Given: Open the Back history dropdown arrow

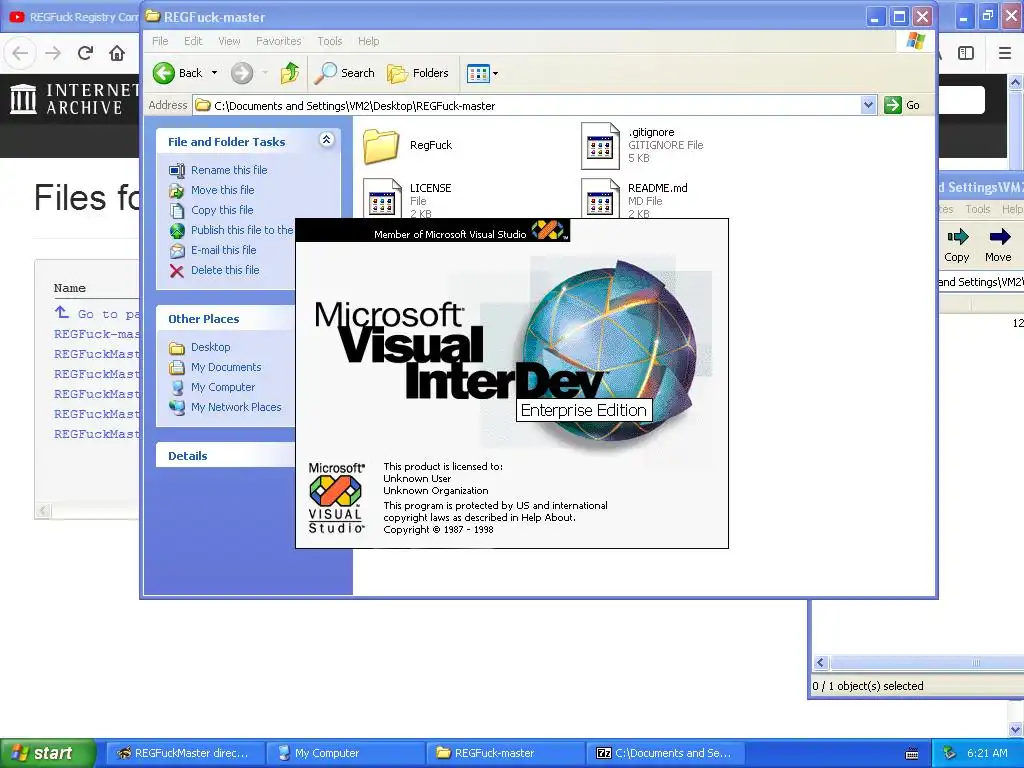Looking at the screenshot, I should coord(214,73).
